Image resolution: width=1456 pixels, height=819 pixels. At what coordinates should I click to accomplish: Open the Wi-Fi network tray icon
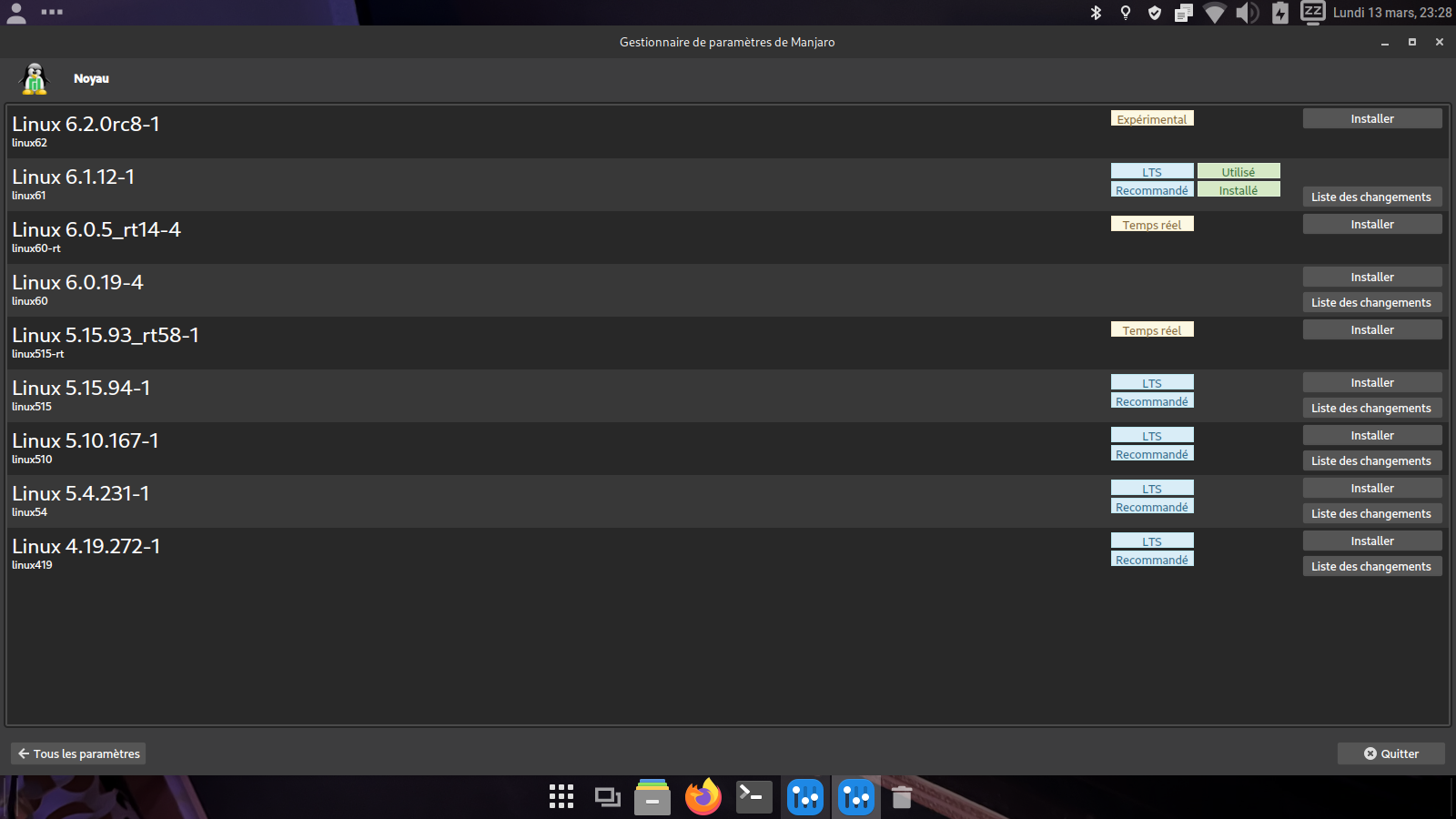pyautogui.click(x=1215, y=13)
